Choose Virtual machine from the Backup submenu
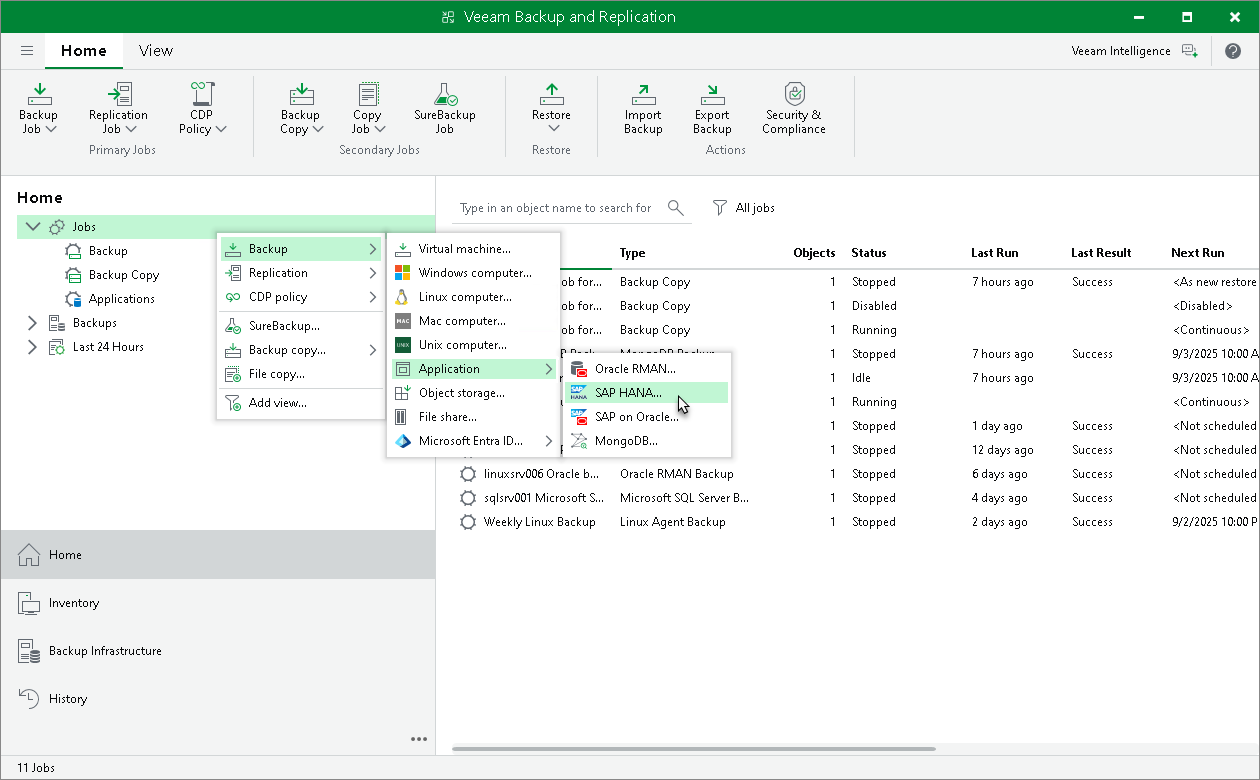Viewport: 1260px width, 780px height. pyautogui.click(x=473, y=249)
